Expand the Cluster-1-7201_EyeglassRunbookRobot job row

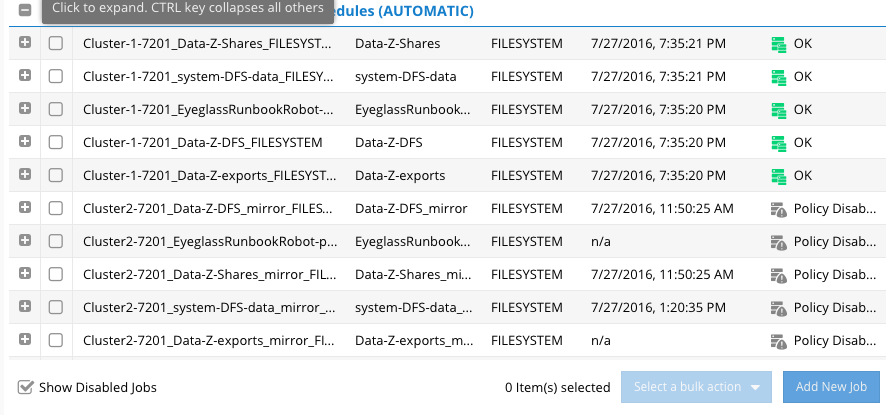click(25, 108)
